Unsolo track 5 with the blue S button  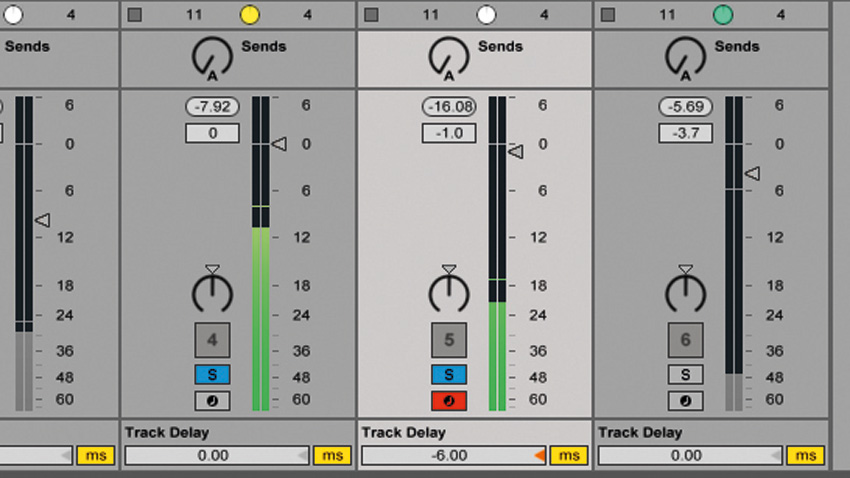coord(449,374)
